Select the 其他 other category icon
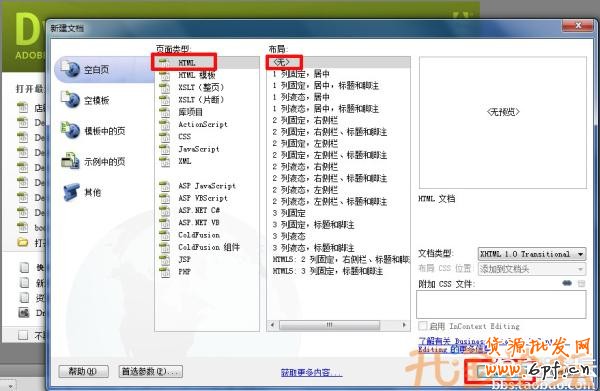 tap(71, 191)
